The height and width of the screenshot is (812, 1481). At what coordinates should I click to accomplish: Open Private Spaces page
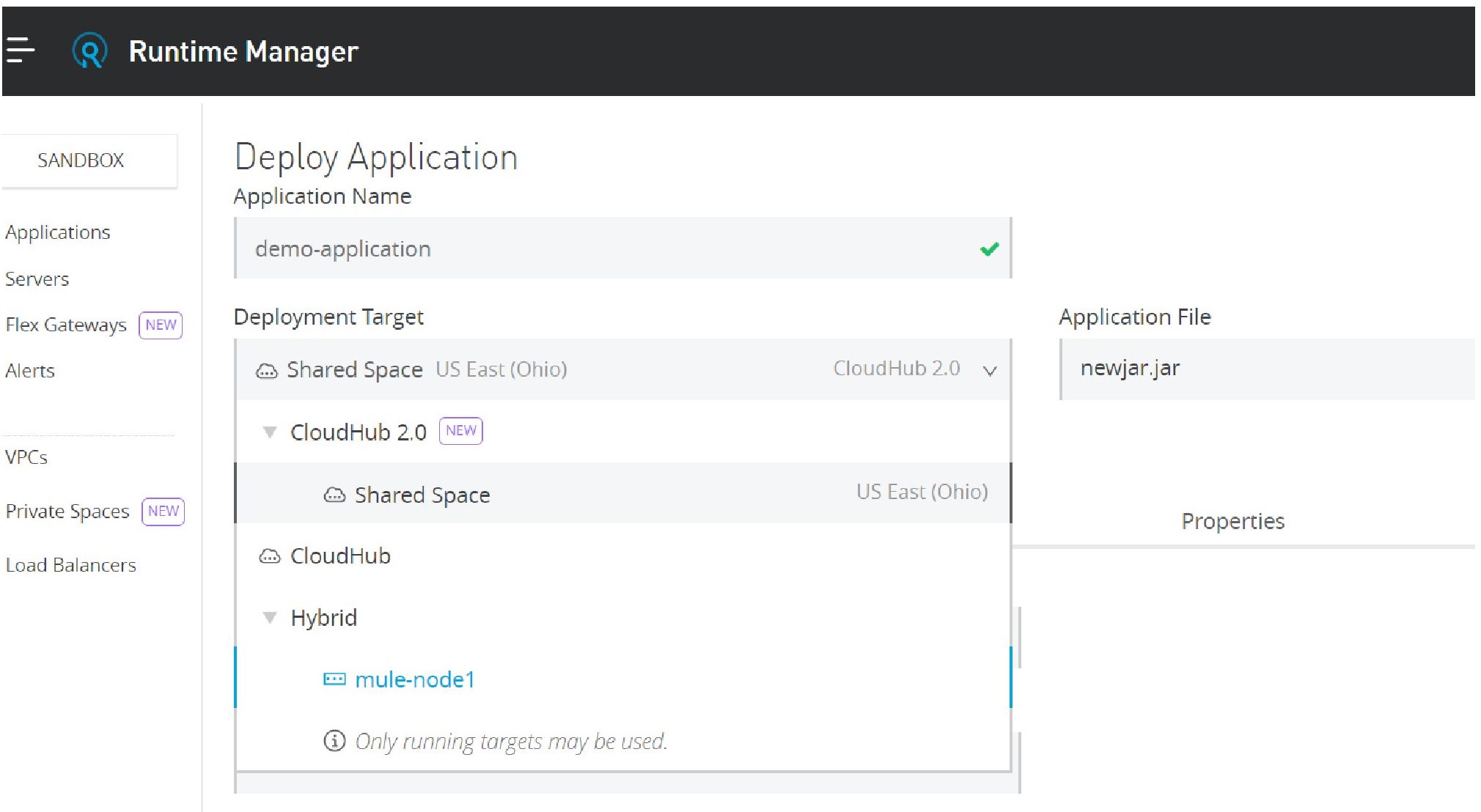[67, 511]
